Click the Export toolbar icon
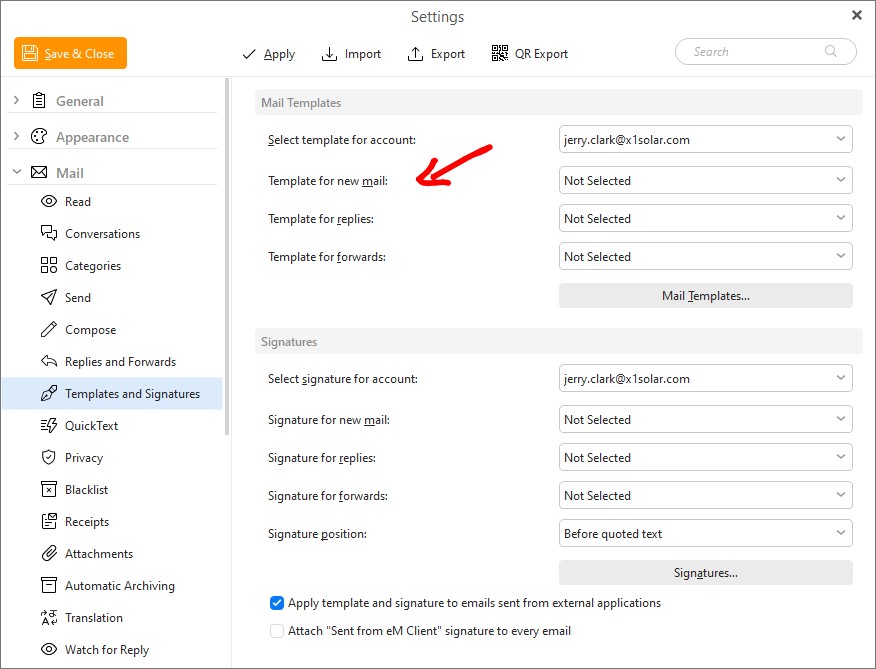The width and height of the screenshot is (876, 669). tap(416, 53)
